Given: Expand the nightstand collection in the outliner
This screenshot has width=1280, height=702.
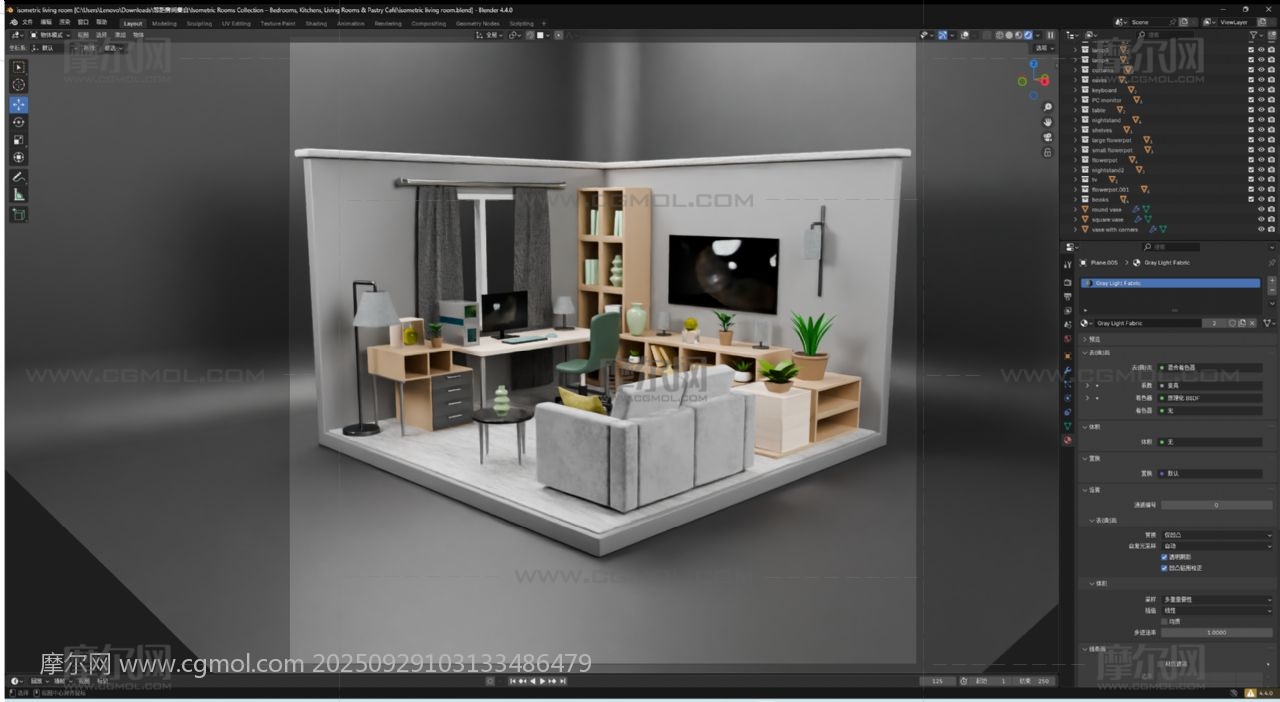Looking at the screenshot, I should coord(1076,120).
